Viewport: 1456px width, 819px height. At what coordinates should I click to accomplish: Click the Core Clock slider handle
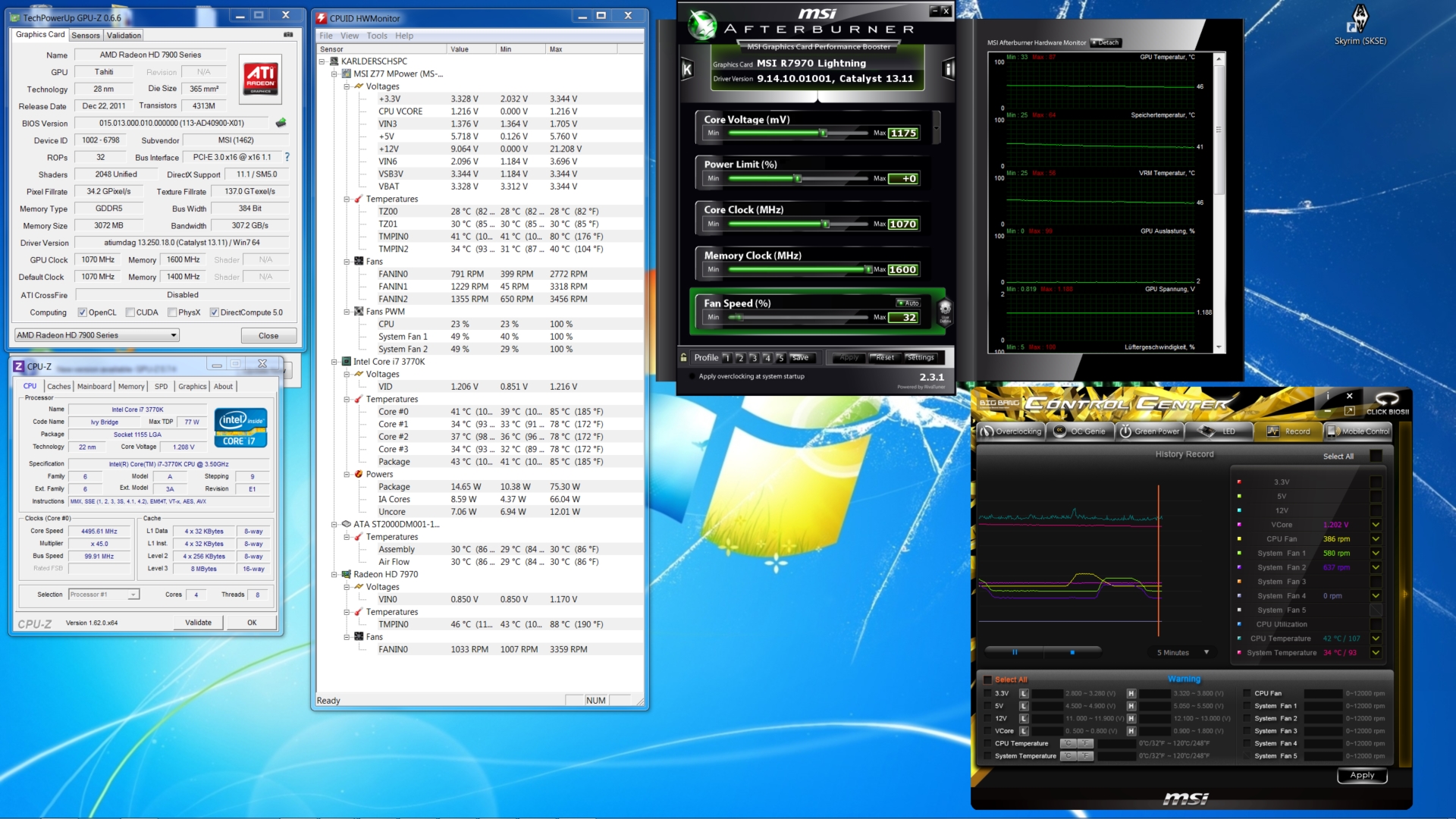pyautogui.click(x=826, y=224)
